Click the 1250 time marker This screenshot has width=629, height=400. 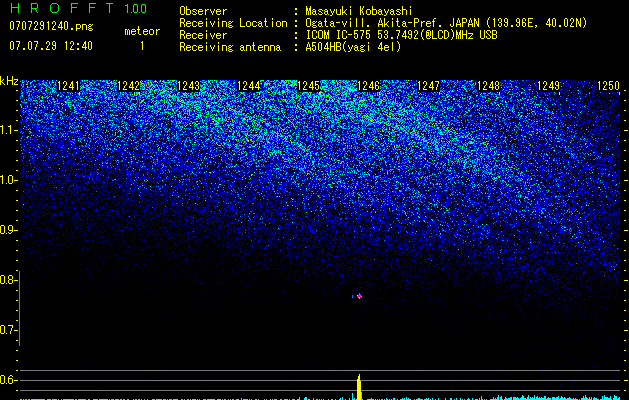coord(609,86)
